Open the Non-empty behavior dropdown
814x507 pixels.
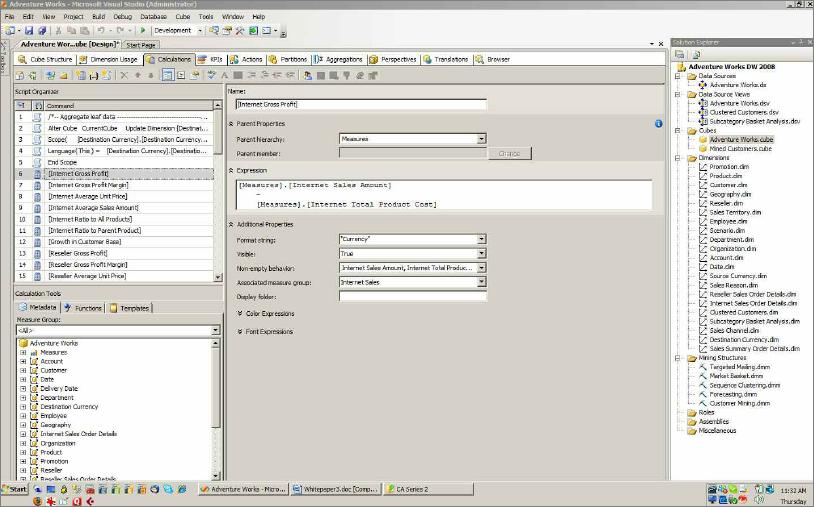click(x=481, y=268)
